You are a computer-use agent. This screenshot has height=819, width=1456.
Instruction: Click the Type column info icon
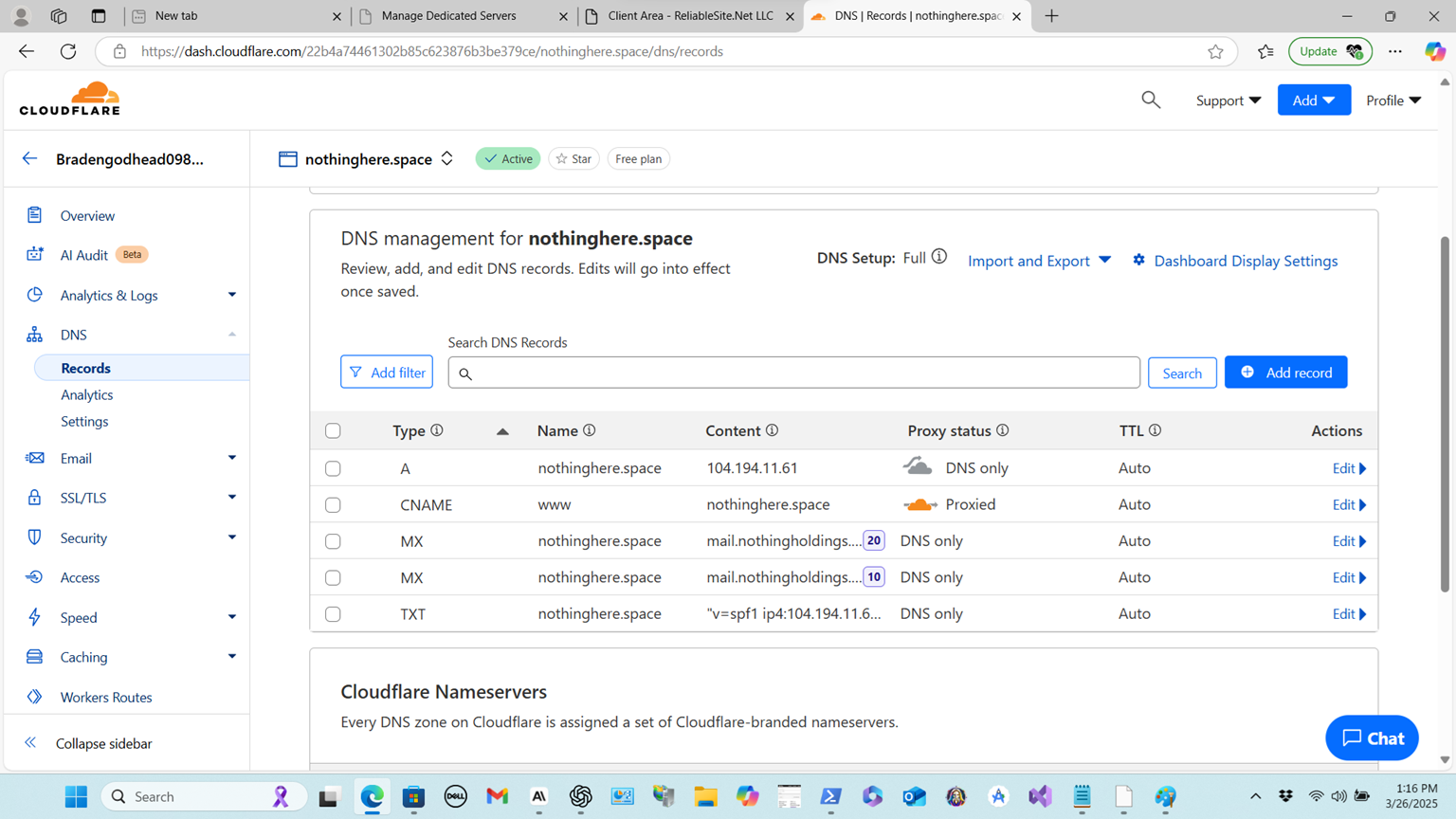(x=437, y=430)
